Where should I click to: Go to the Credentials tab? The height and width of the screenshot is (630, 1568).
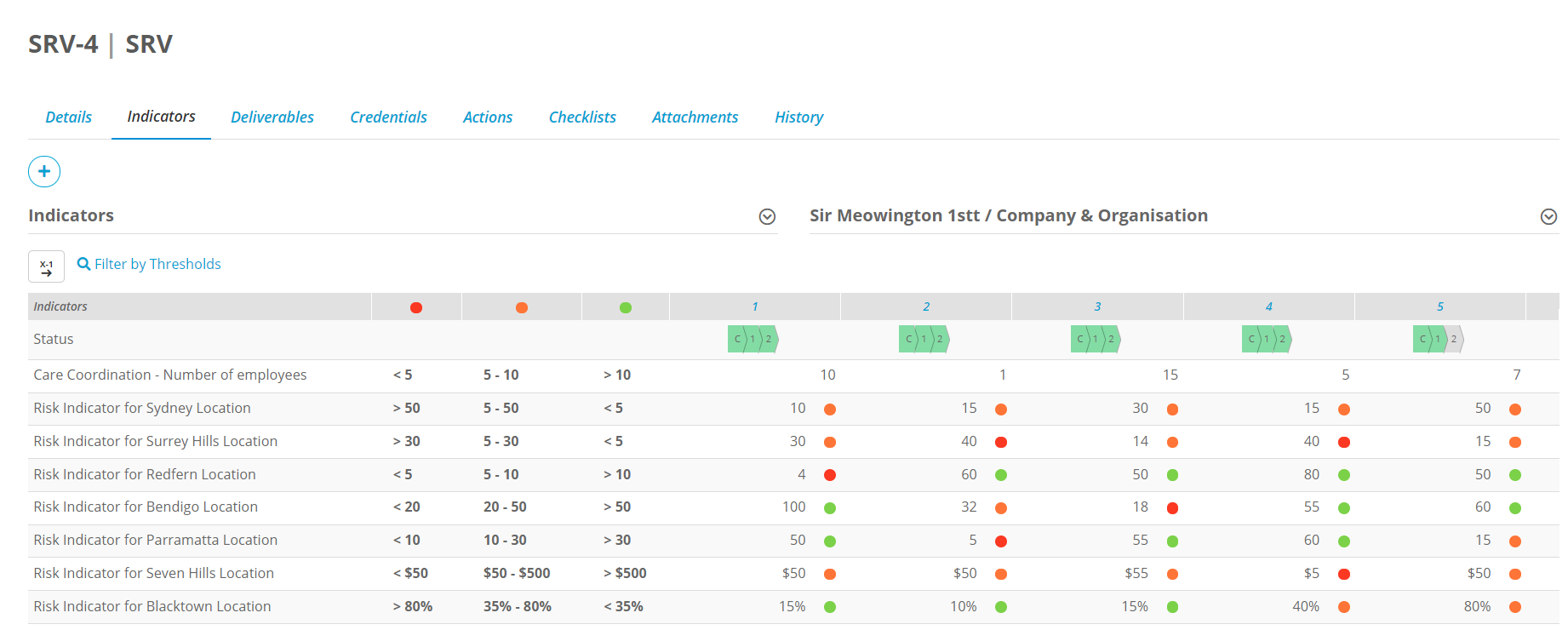(x=388, y=117)
